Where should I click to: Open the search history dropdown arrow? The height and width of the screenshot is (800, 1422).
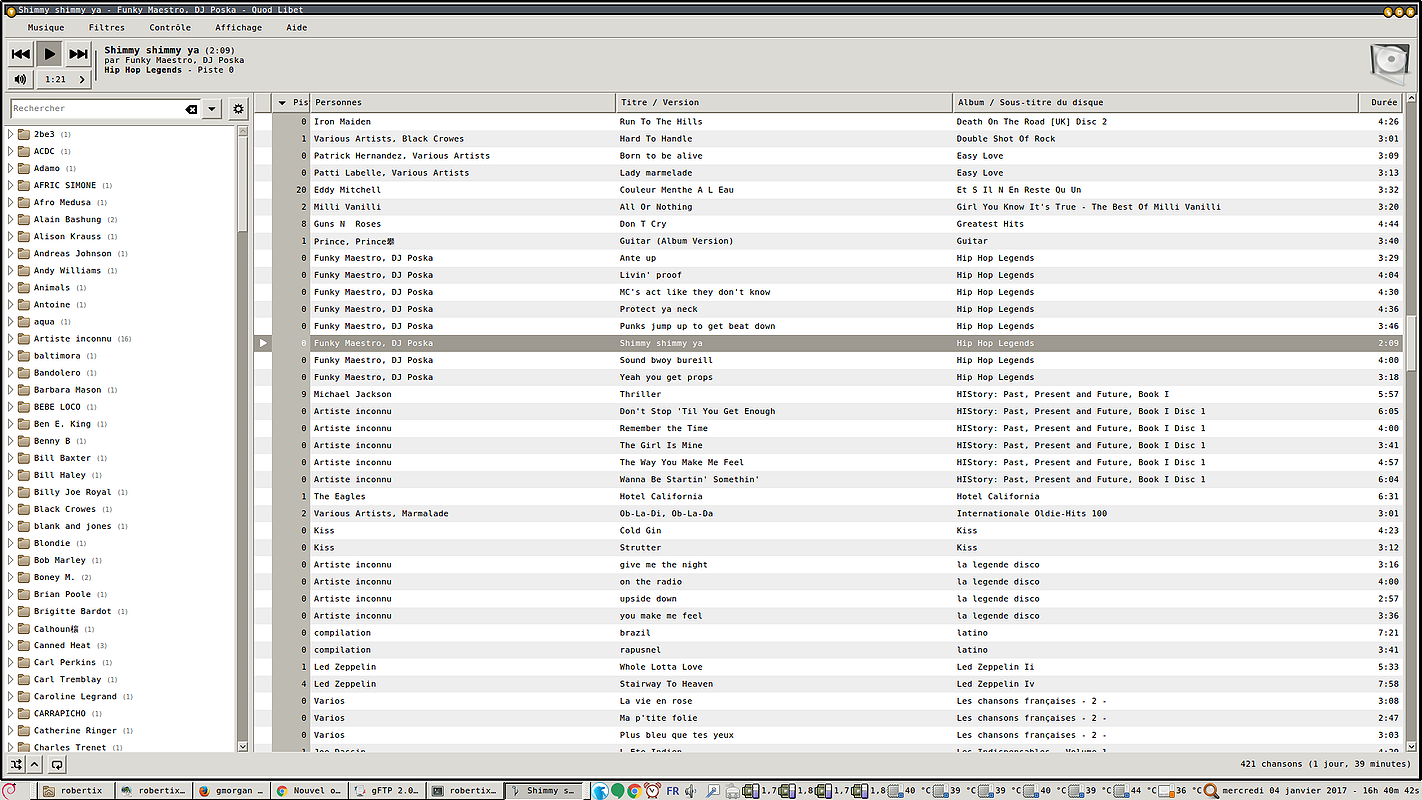(x=212, y=109)
